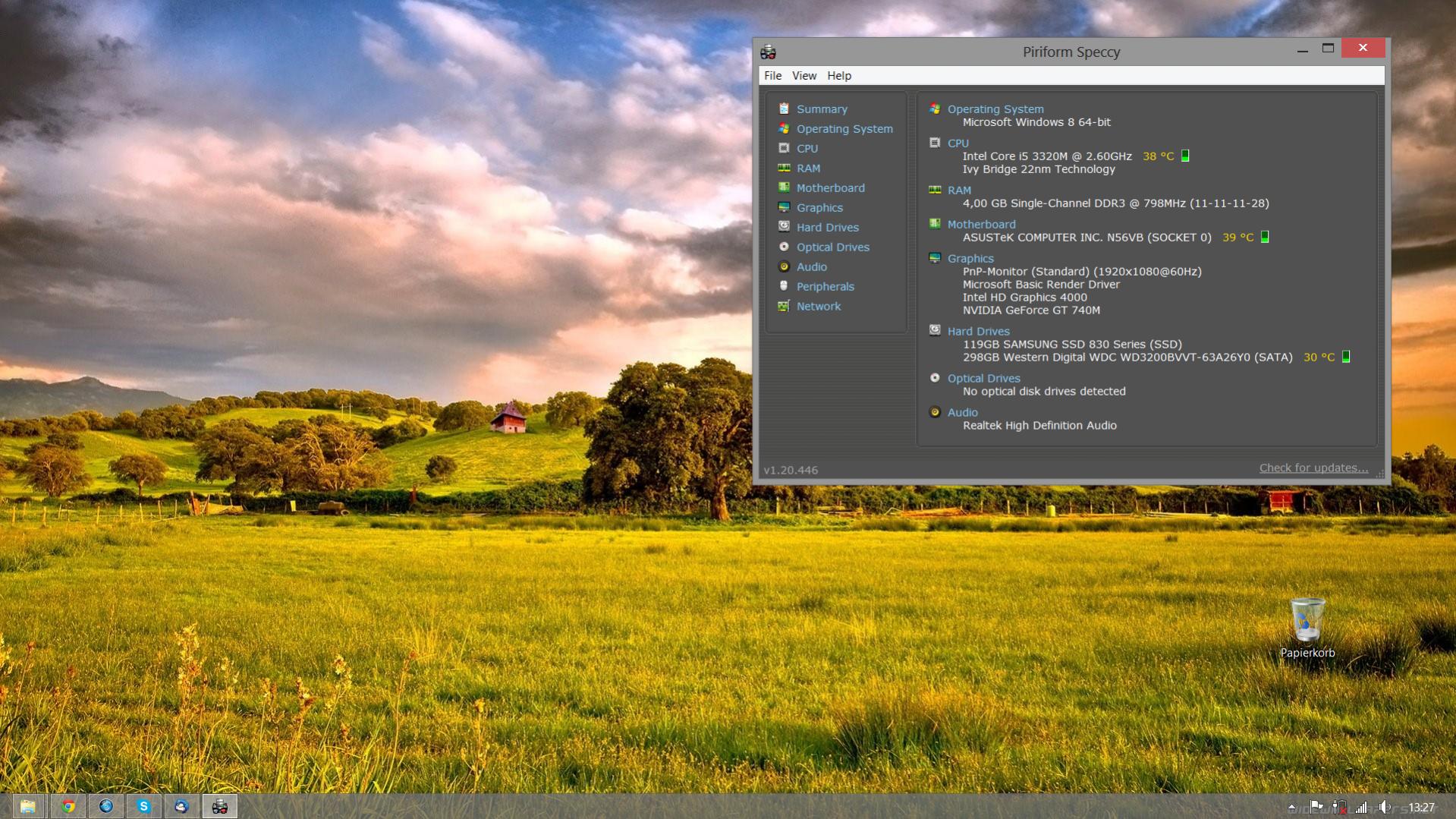Click the battery power icon in the tray
Viewport: 1456px width, 819px height.
coord(1339,807)
